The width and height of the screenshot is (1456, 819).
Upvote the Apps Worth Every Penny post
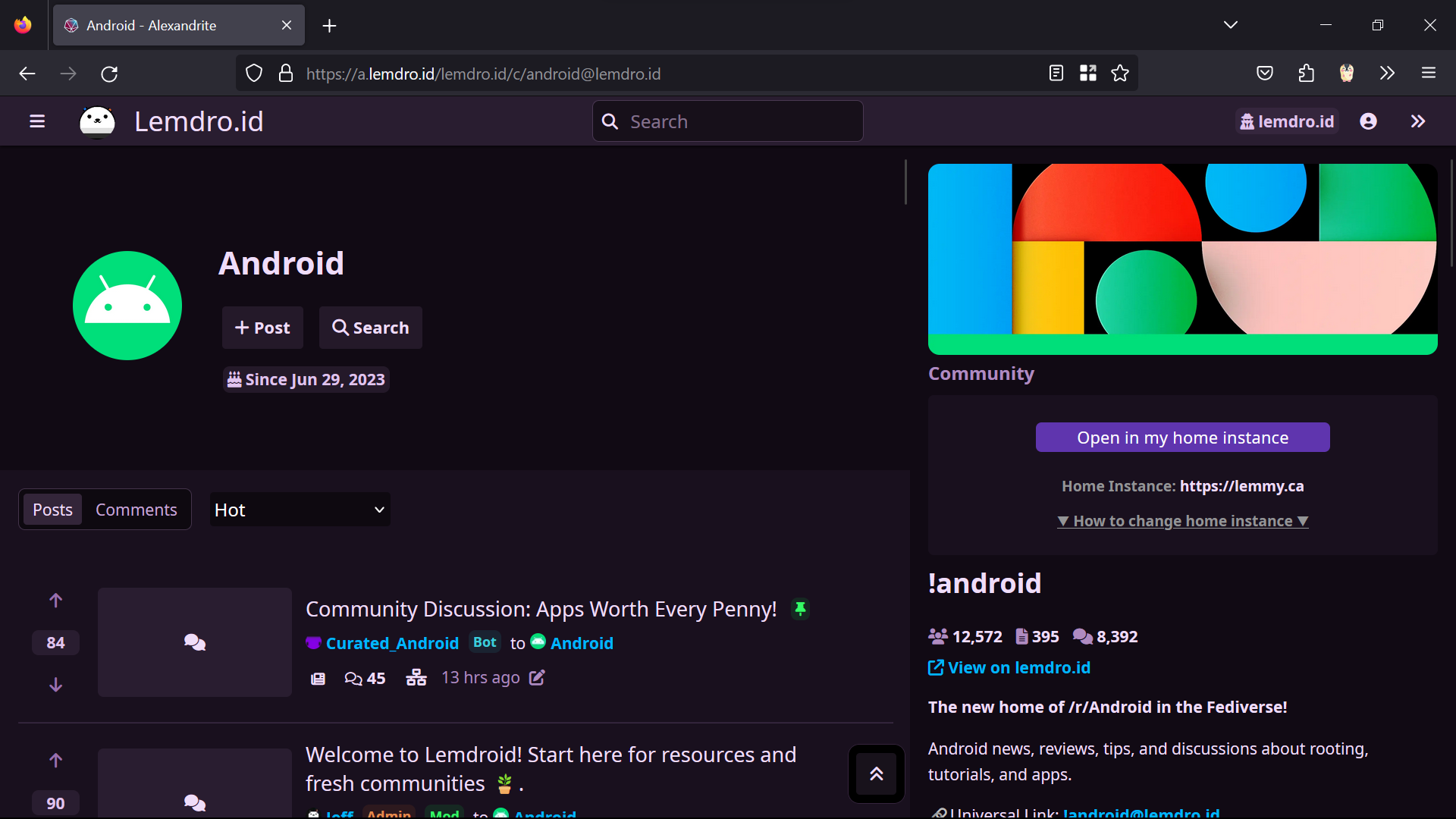coord(55,601)
